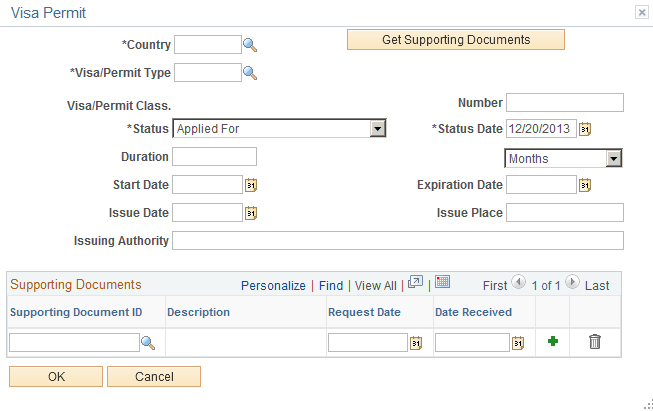The height and width of the screenshot is (411, 653).
Task: Click the Personalize link
Action: coord(273,285)
